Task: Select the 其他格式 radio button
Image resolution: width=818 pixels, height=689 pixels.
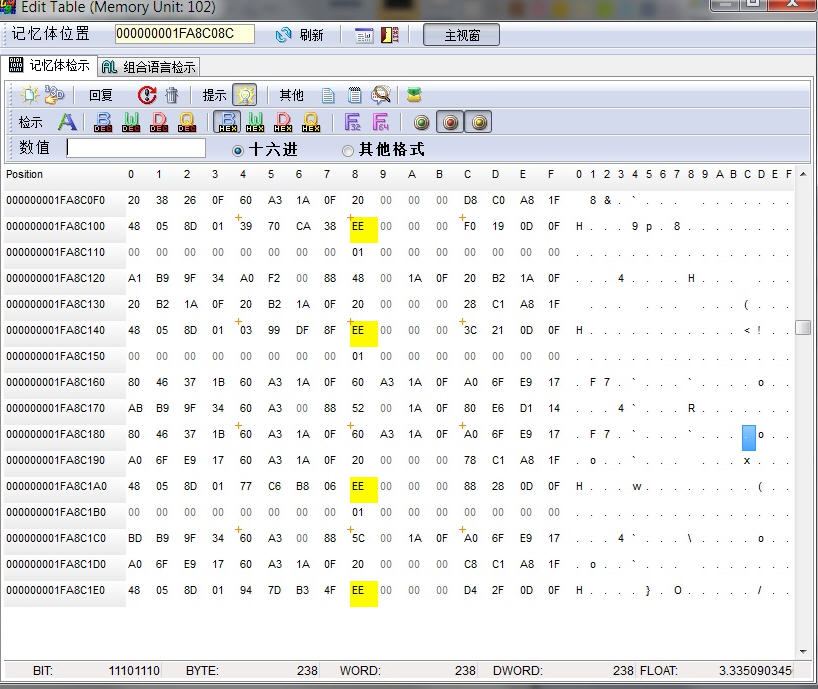Action: tap(348, 150)
